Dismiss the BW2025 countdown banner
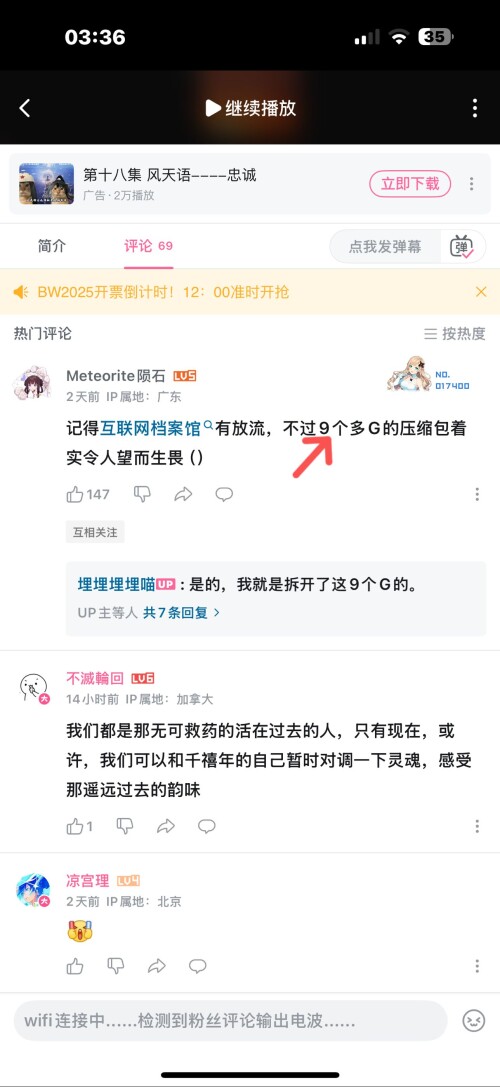 pos(481,292)
